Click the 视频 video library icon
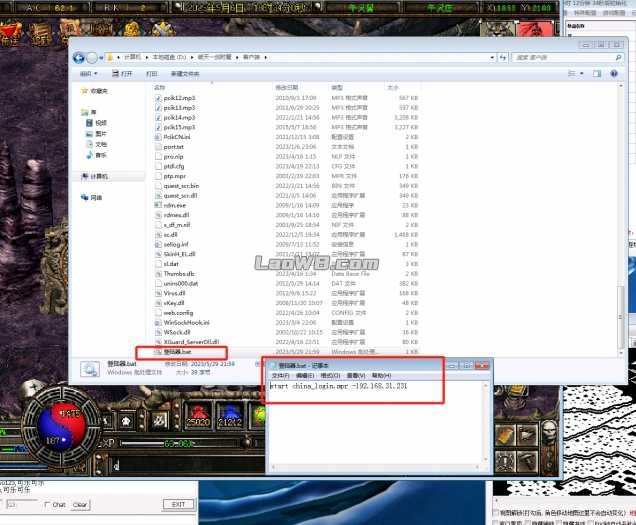The image size is (636, 525). coord(90,123)
